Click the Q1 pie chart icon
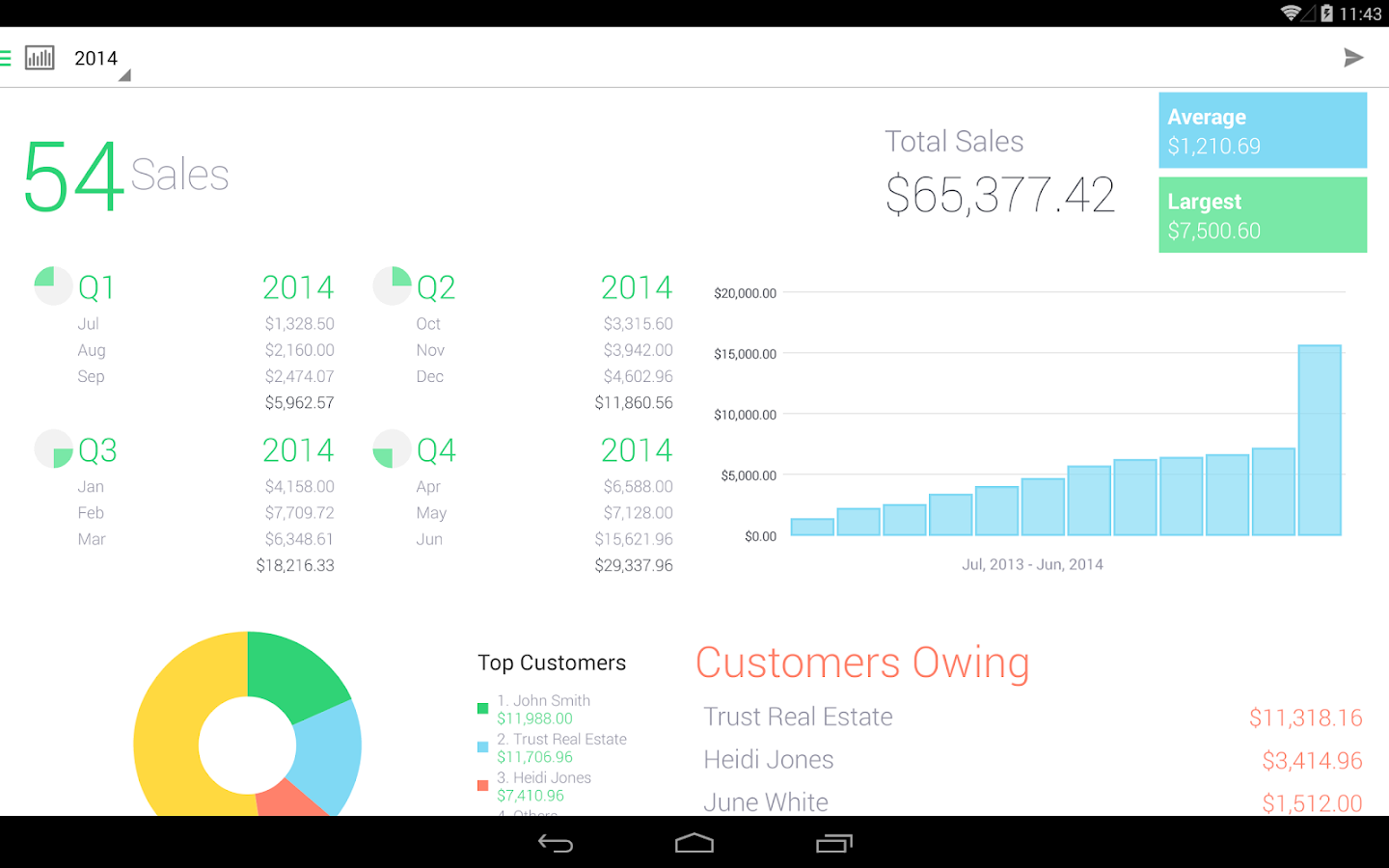Viewport: 1389px width, 868px height. (53, 285)
